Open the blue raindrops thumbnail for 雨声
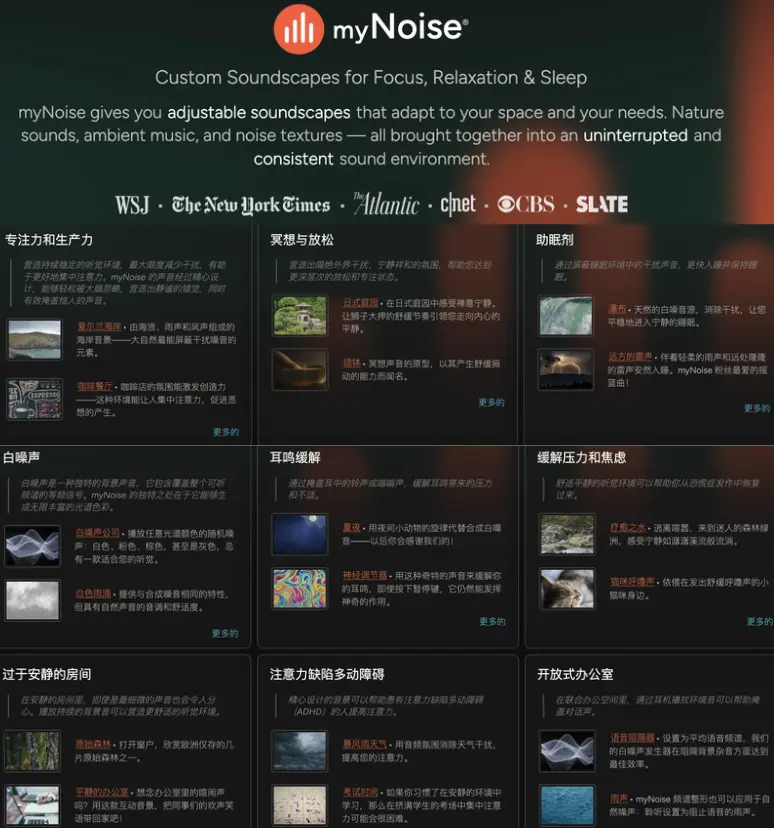The width and height of the screenshot is (774, 828). 567,806
